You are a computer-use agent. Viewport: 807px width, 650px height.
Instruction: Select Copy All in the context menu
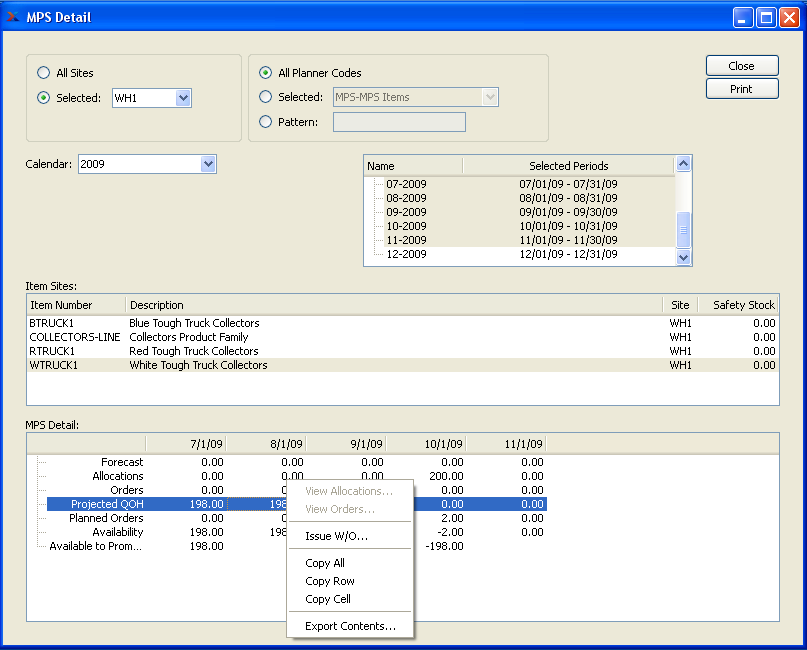325,563
